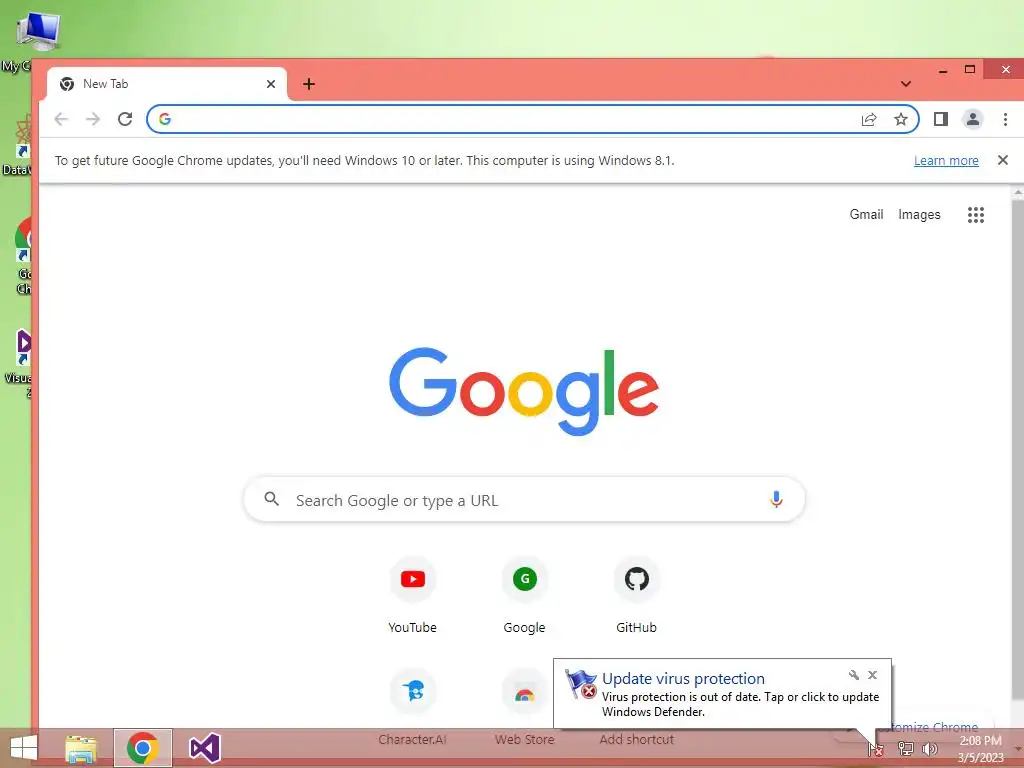The height and width of the screenshot is (768, 1024).
Task: Open the Web Store shortcut
Action: (x=524, y=707)
